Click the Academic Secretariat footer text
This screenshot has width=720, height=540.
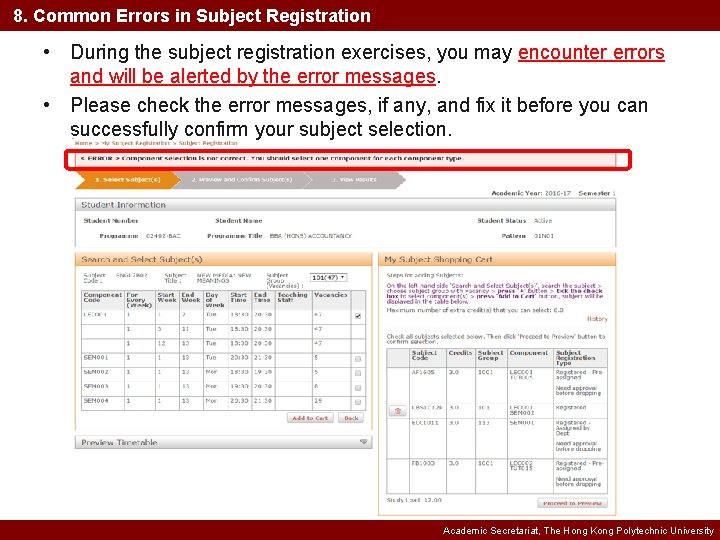pyautogui.click(x=578, y=530)
